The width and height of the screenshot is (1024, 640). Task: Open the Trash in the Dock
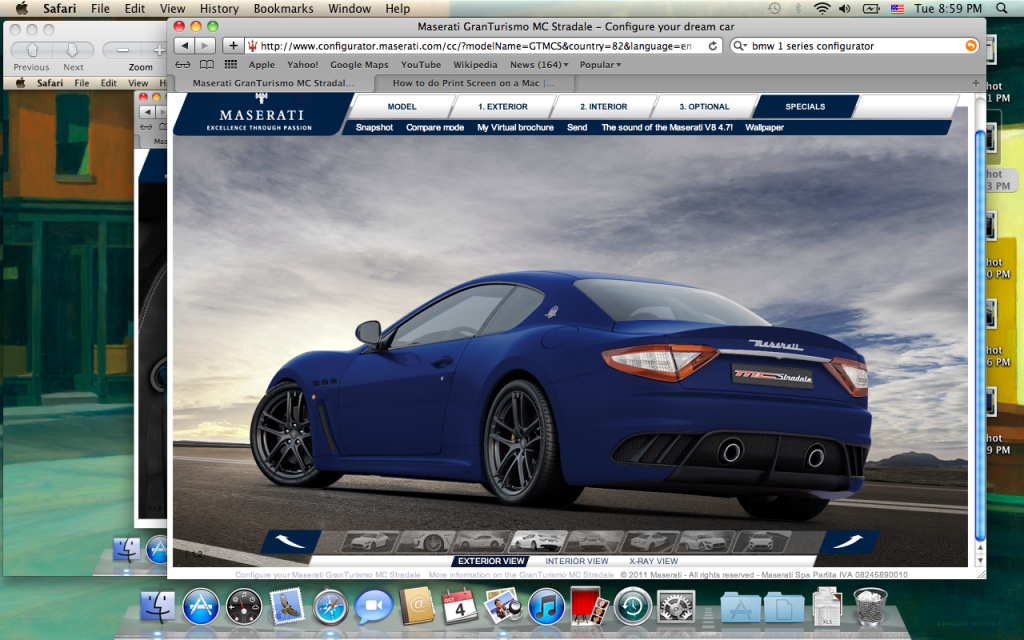tap(871, 606)
